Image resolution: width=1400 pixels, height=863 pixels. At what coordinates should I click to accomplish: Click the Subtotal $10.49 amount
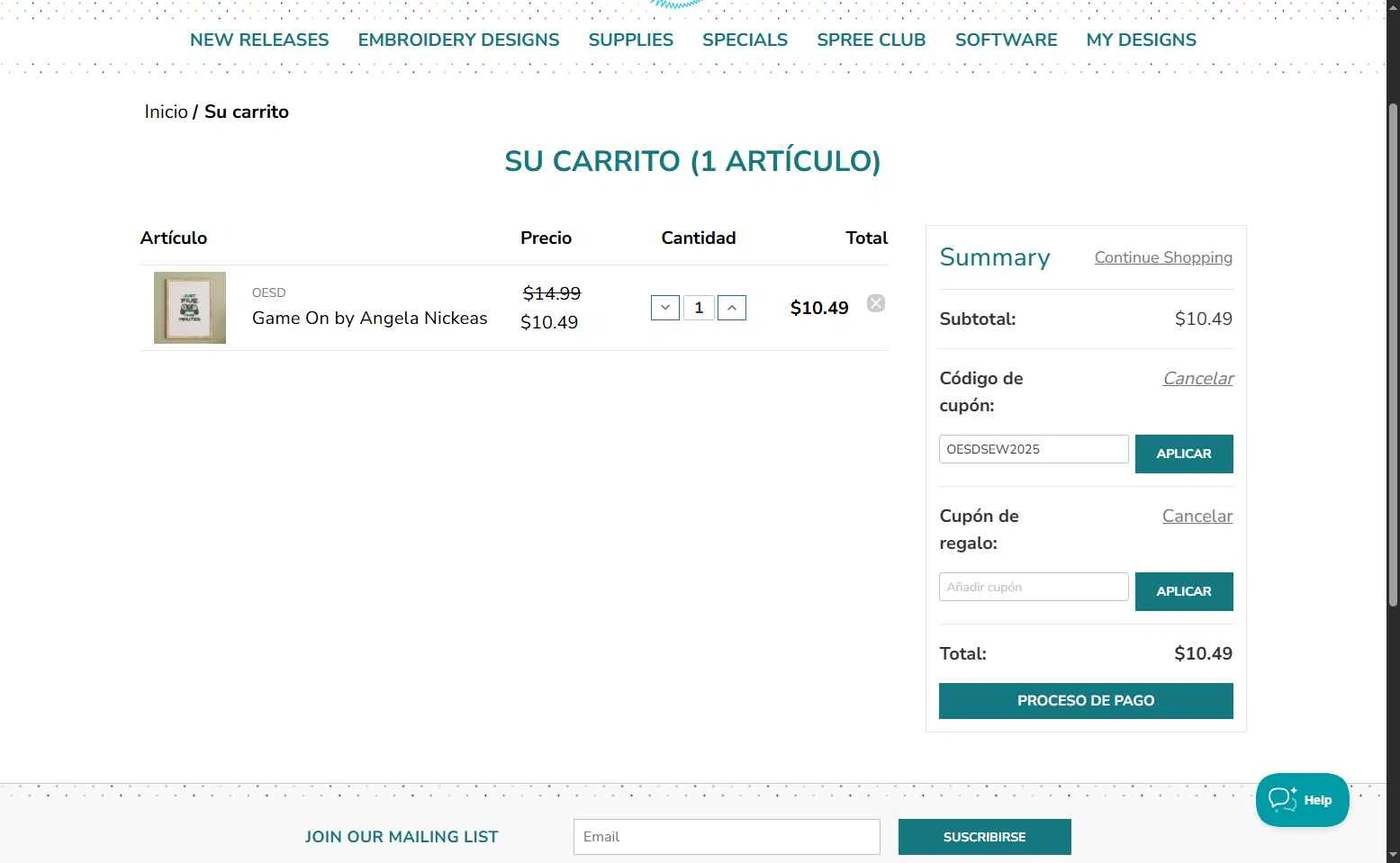click(1204, 319)
